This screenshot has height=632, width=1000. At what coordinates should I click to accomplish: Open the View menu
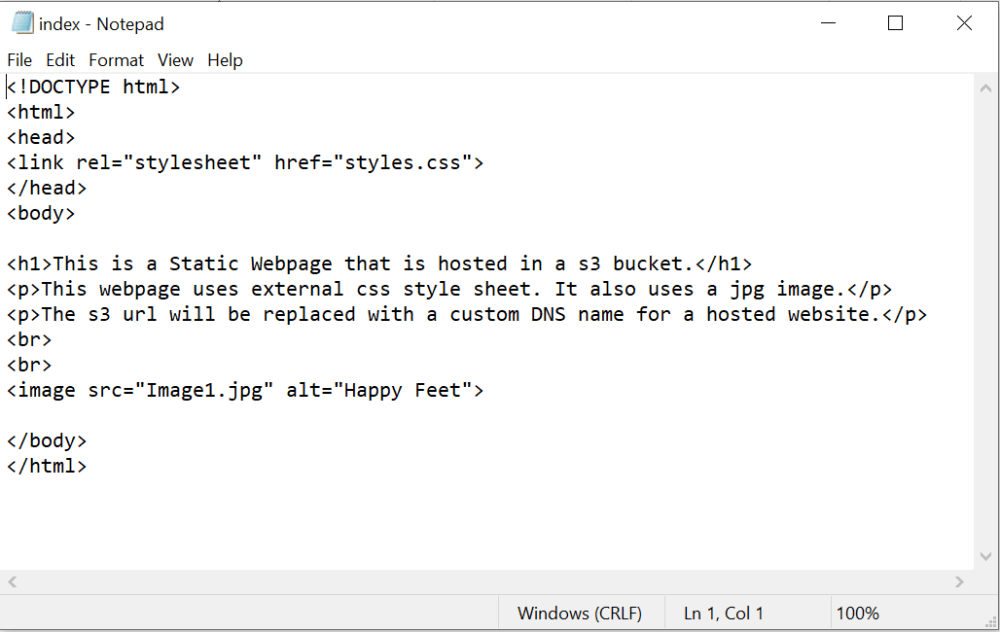click(175, 60)
